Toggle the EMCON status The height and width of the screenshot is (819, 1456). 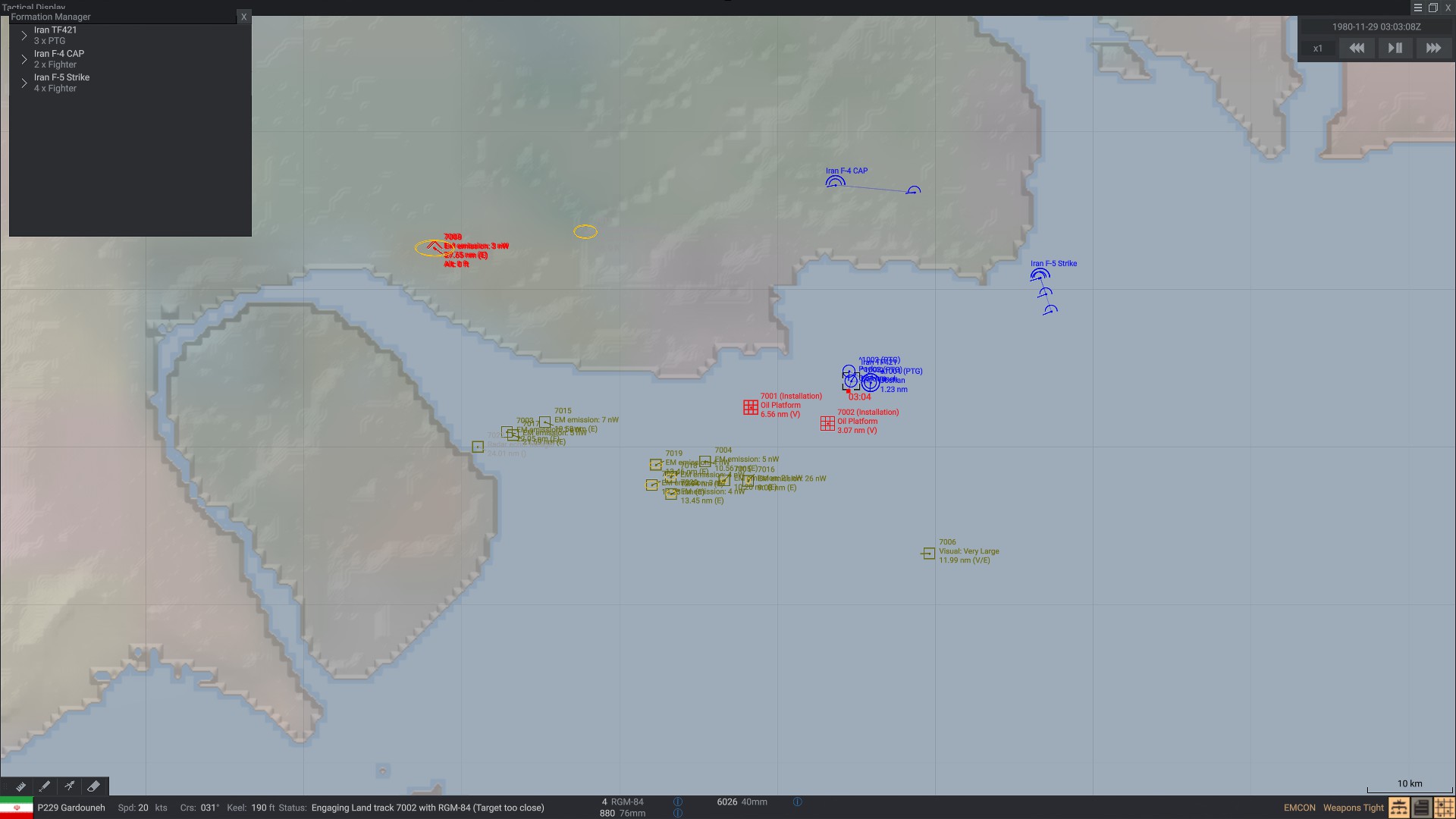coord(1299,808)
